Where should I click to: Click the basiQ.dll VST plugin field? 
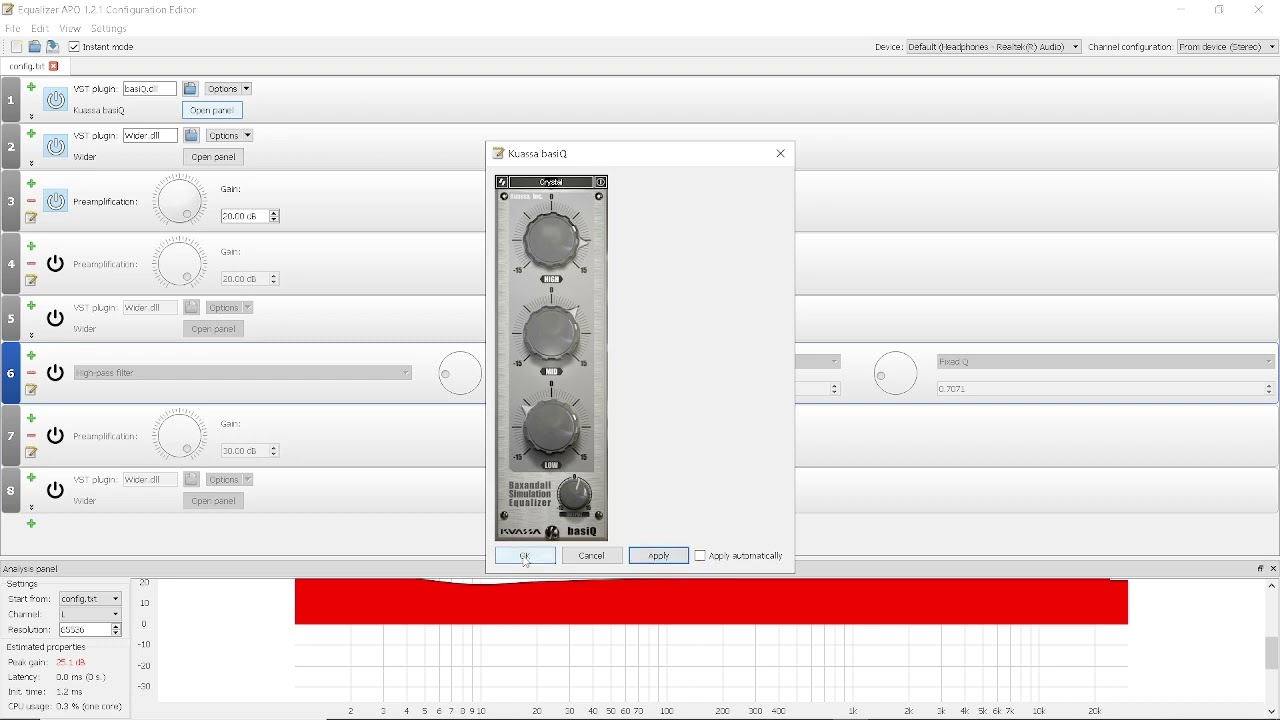click(x=150, y=89)
